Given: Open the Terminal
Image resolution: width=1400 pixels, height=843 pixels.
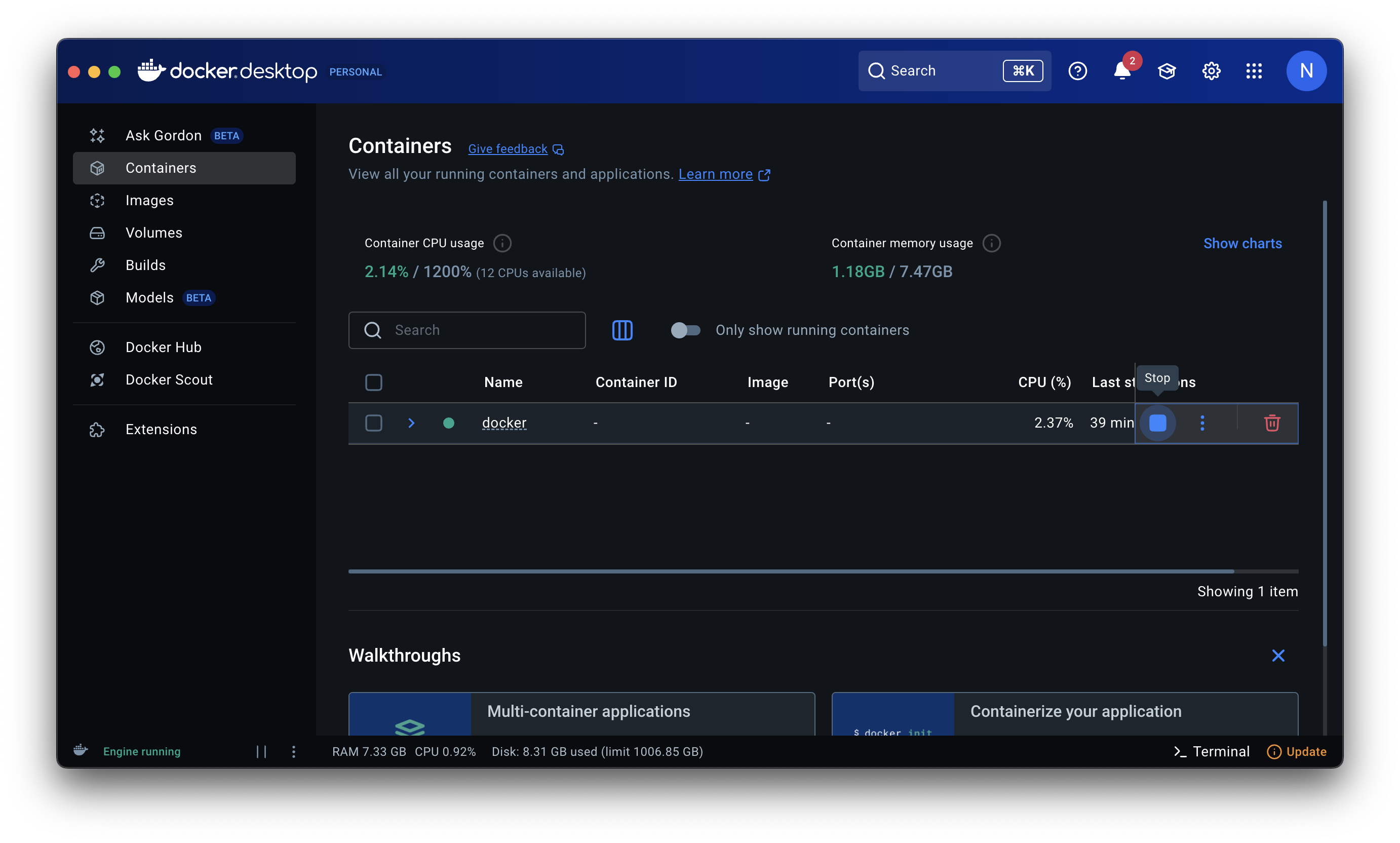Looking at the screenshot, I should click(1211, 751).
